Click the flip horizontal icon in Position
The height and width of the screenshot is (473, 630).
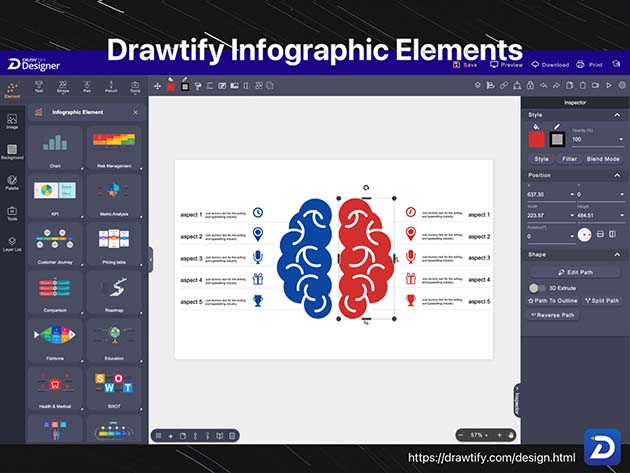[x=612, y=234]
